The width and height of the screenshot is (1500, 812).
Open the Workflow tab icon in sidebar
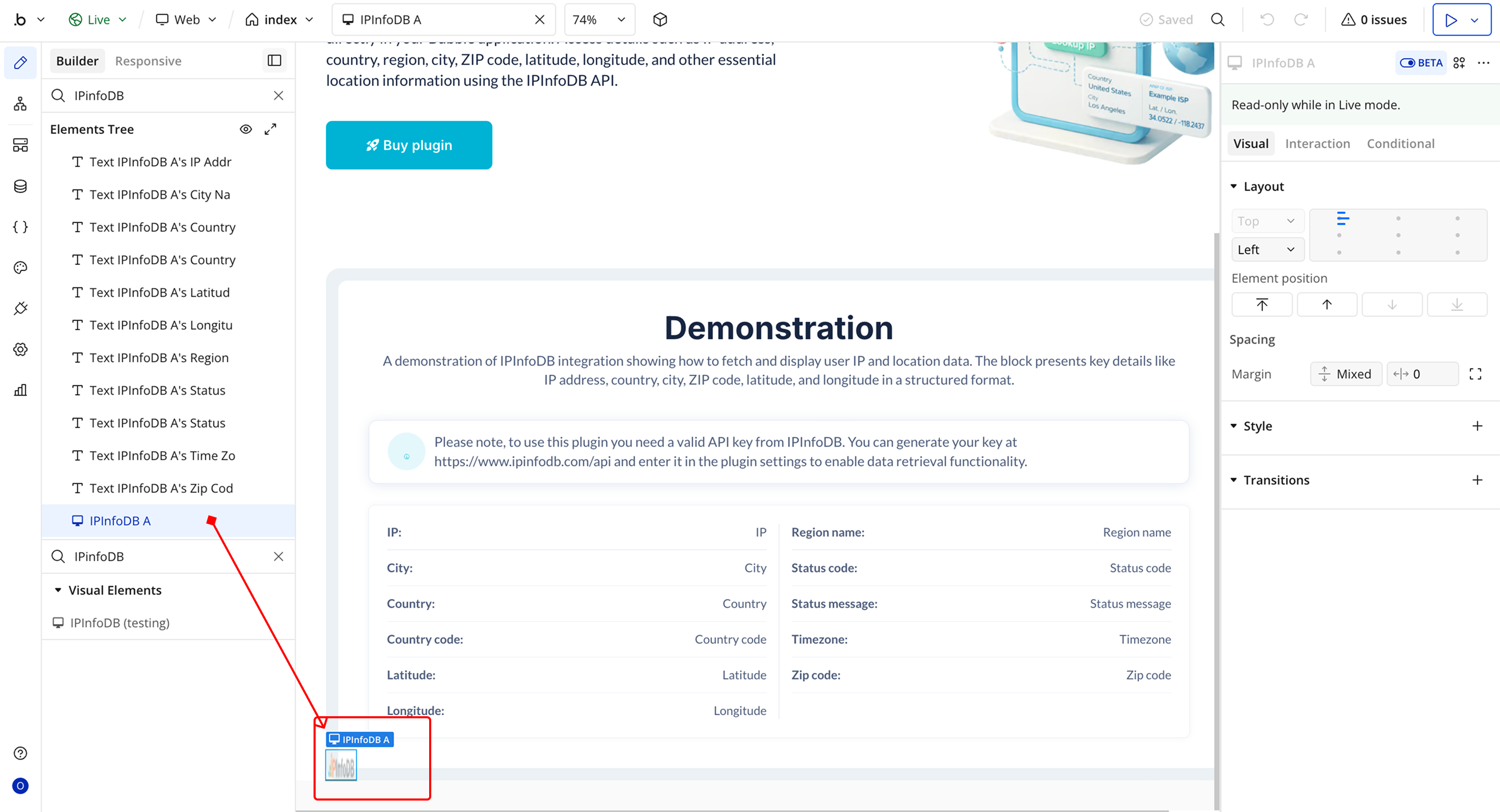[x=20, y=104]
